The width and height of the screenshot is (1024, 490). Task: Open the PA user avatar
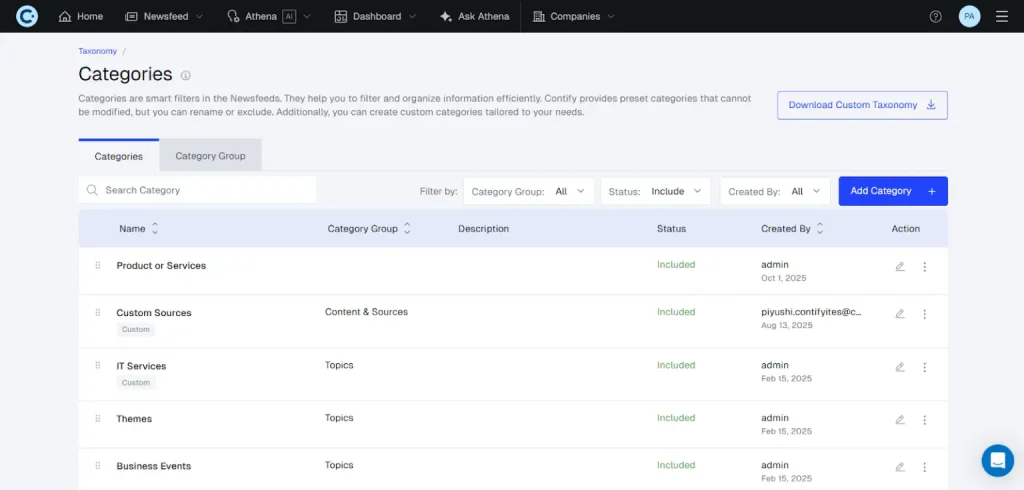(x=969, y=16)
